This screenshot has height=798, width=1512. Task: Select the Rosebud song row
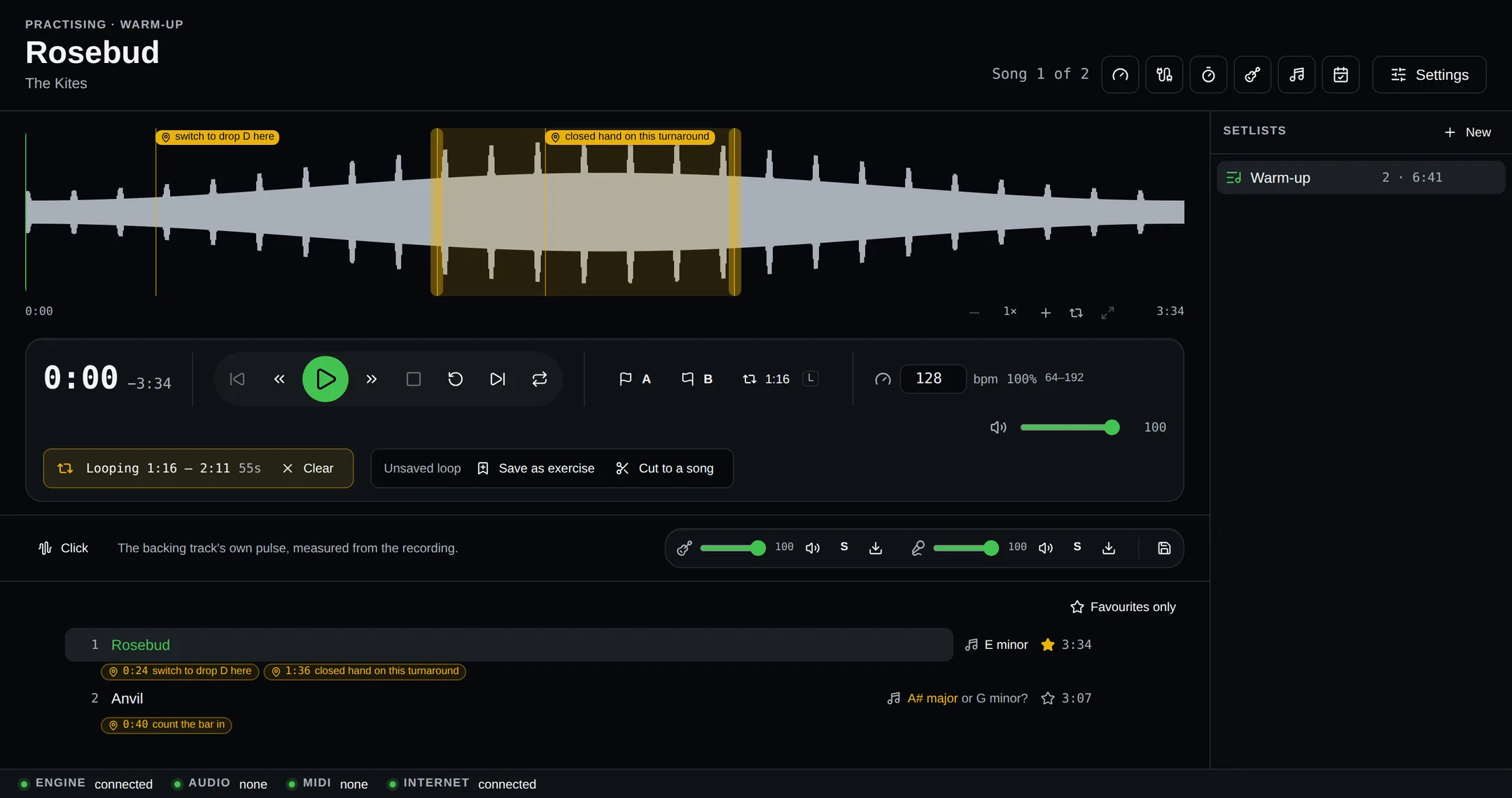tap(509, 645)
